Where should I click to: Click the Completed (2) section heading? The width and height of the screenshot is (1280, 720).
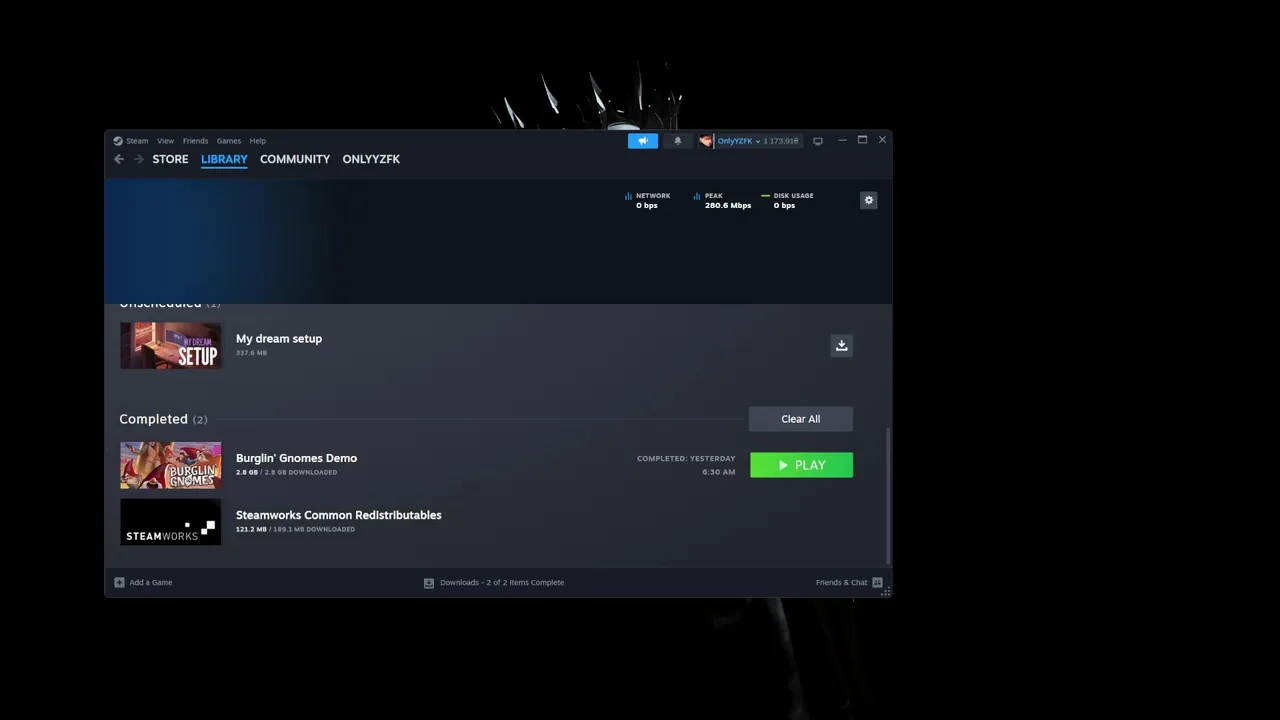163,419
